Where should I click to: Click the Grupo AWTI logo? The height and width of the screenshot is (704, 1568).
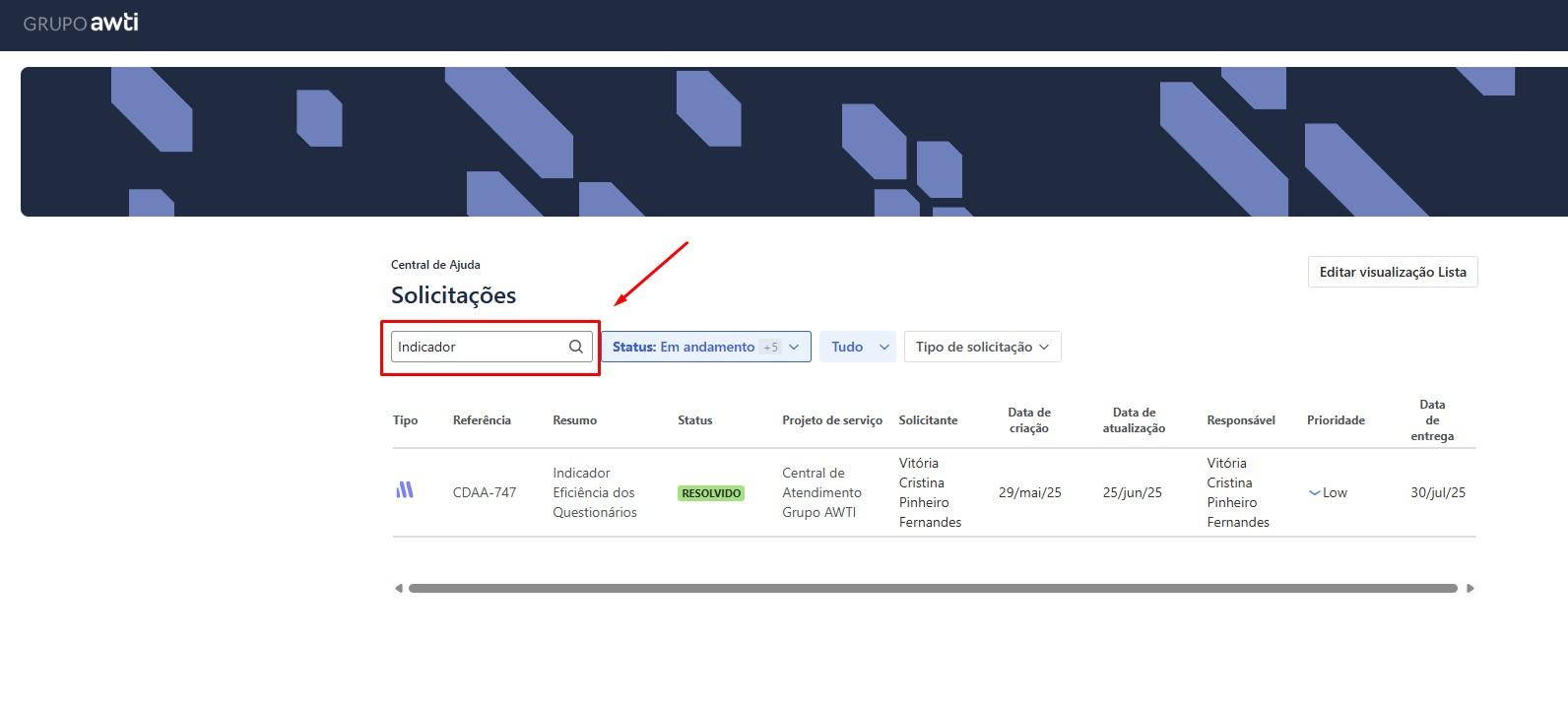[x=81, y=22]
